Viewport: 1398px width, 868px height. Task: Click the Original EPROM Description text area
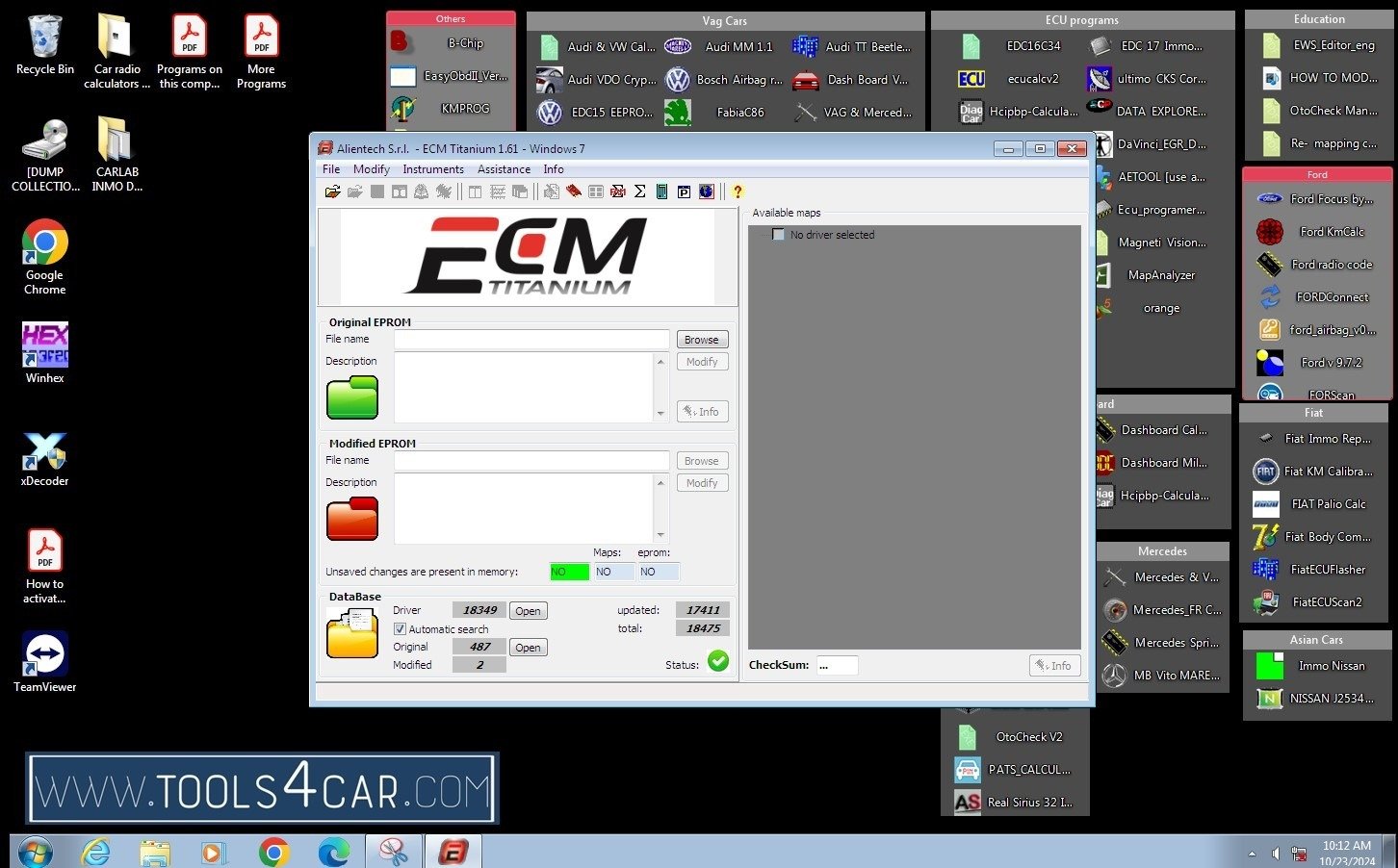[x=524, y=387]
